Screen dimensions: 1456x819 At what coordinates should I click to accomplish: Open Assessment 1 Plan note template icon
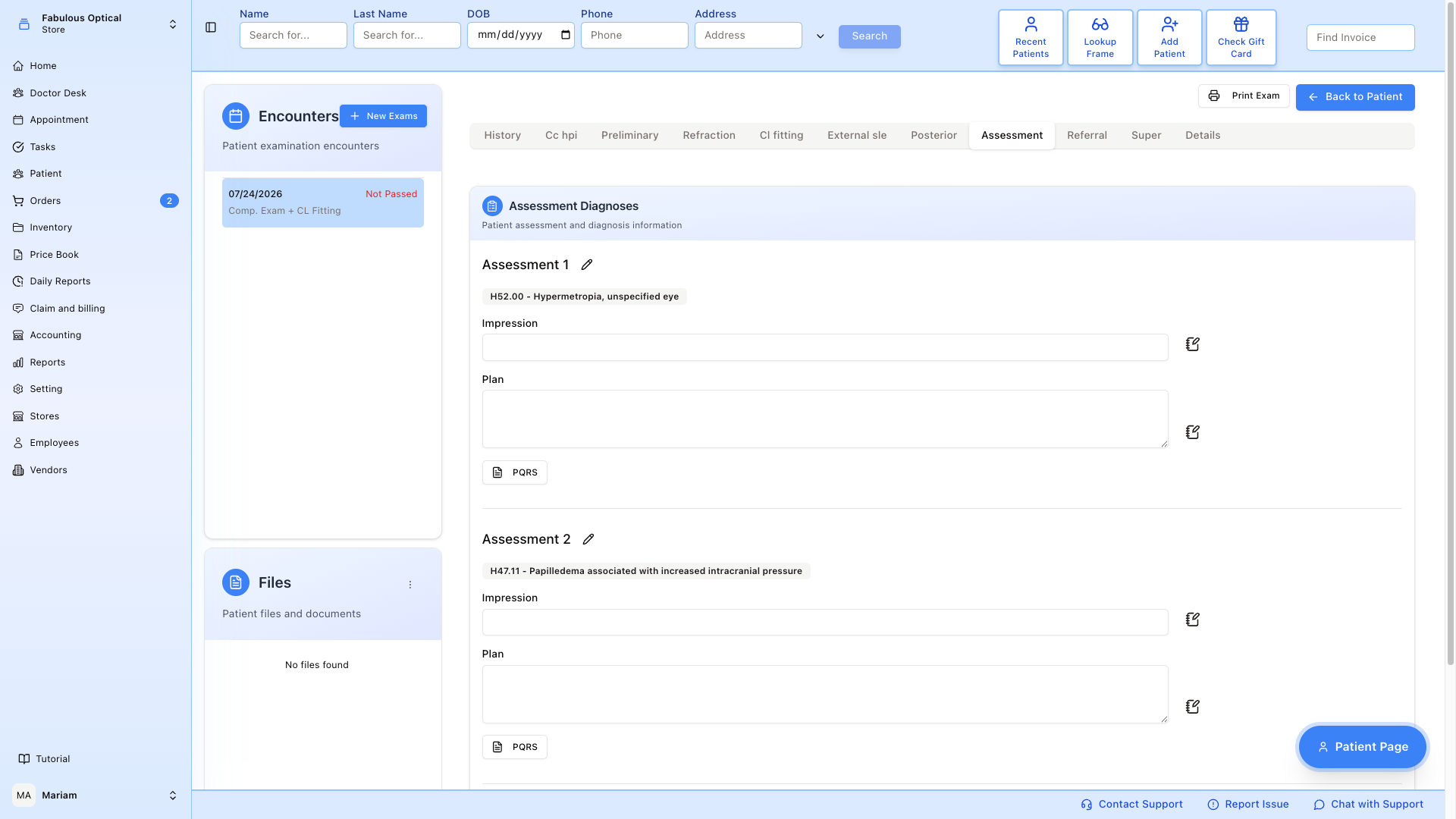pyautogui.click(x=1193, y=432)
